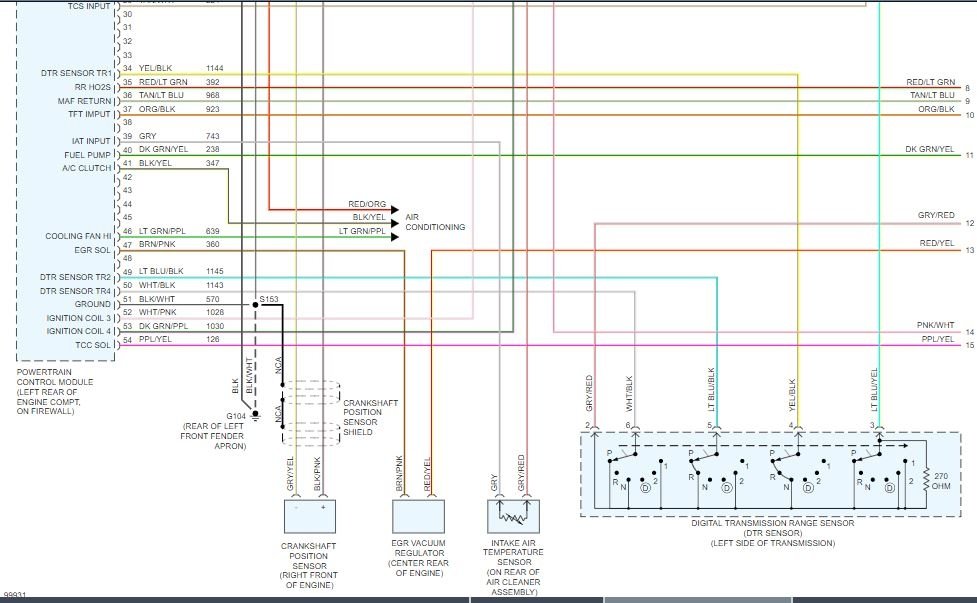Click circuit number 639
Screen dimensions: 977x603
click(x=212, y=231)
